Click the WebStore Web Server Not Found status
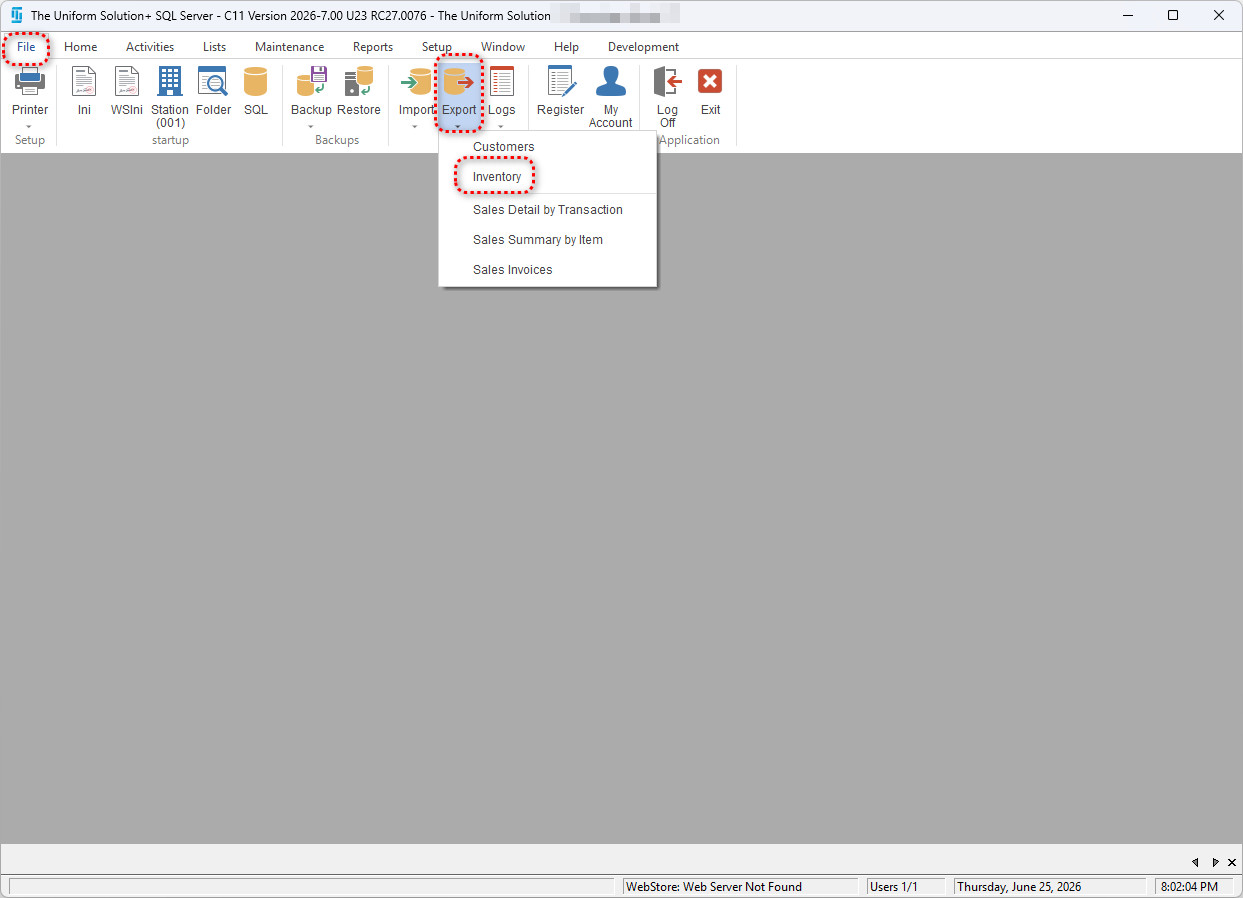Image resolution: width=1243 pixels, height=898 pixels. tap(740, 886)
